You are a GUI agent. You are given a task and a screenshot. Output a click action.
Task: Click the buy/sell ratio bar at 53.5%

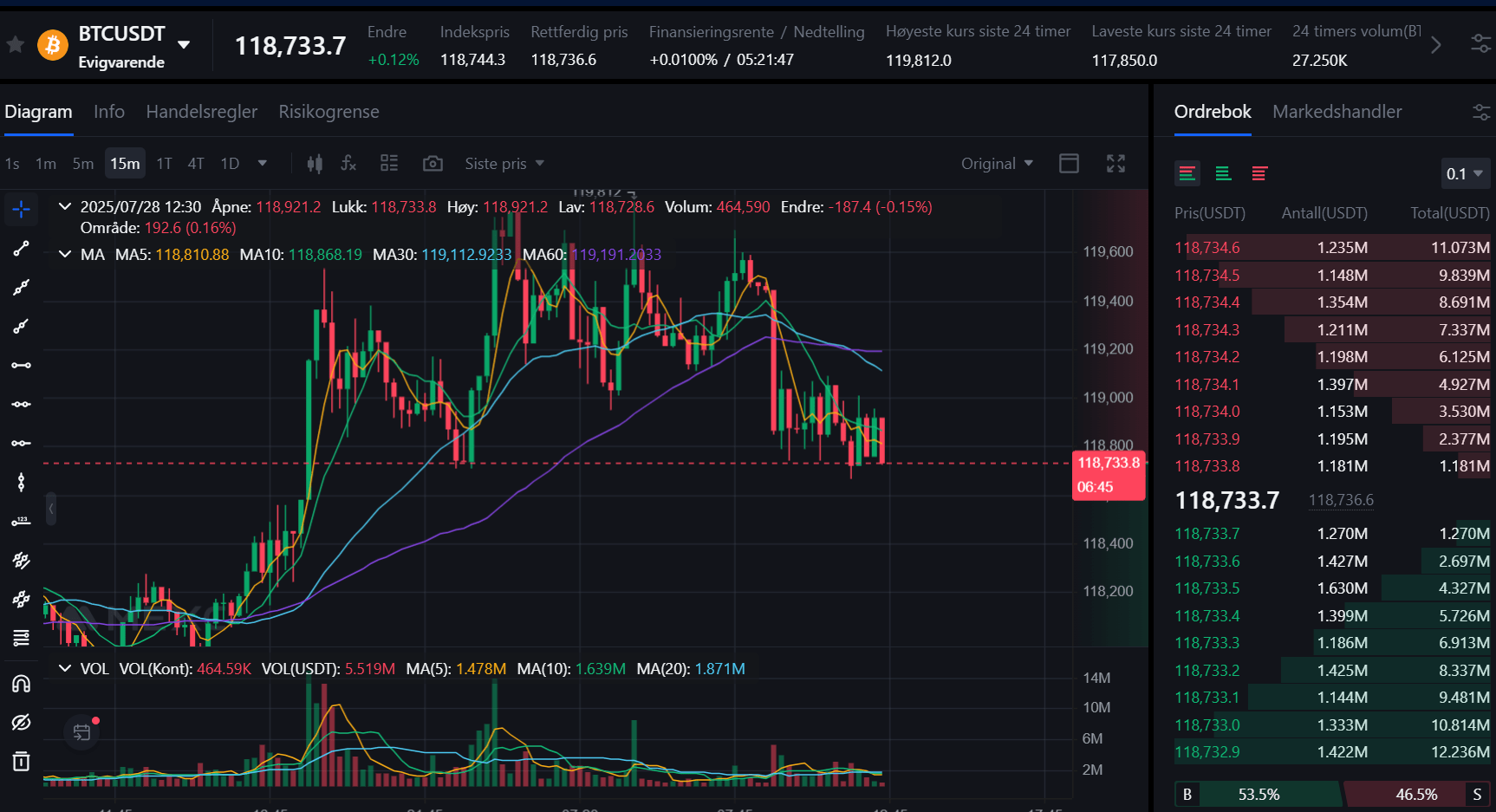click(1259, 794)
